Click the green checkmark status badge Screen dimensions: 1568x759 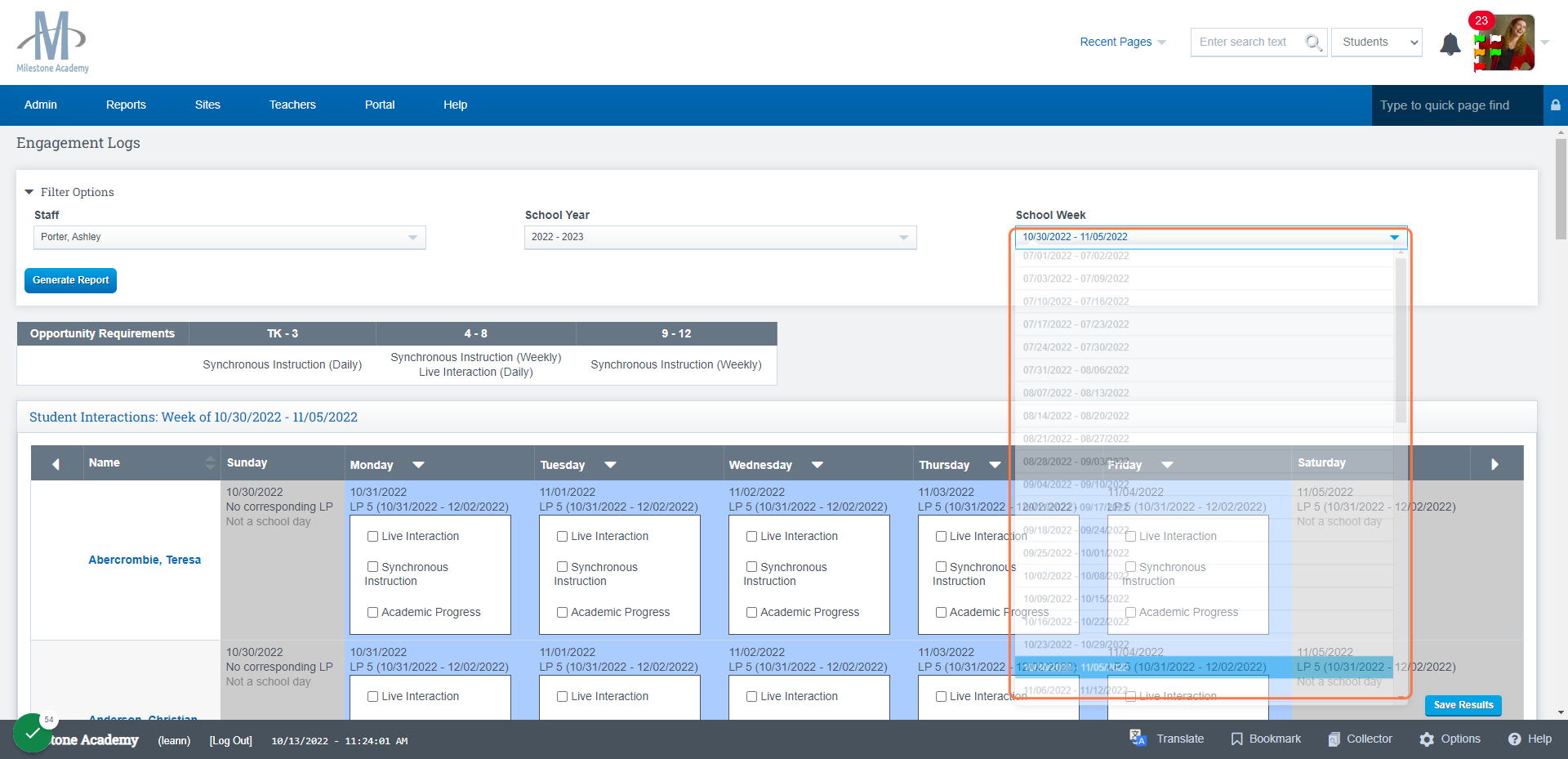click(33, 733)
